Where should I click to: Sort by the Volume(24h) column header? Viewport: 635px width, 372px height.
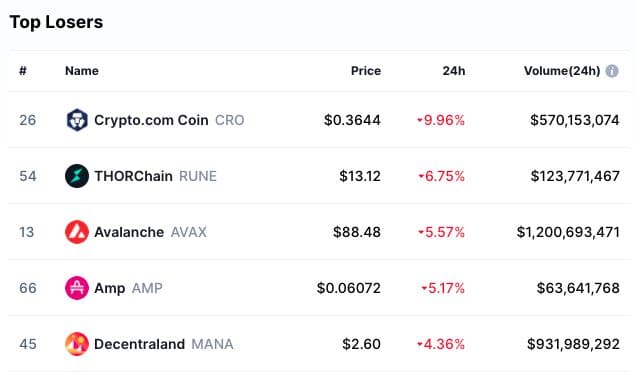pyautogui.click(x=562, y=71)
